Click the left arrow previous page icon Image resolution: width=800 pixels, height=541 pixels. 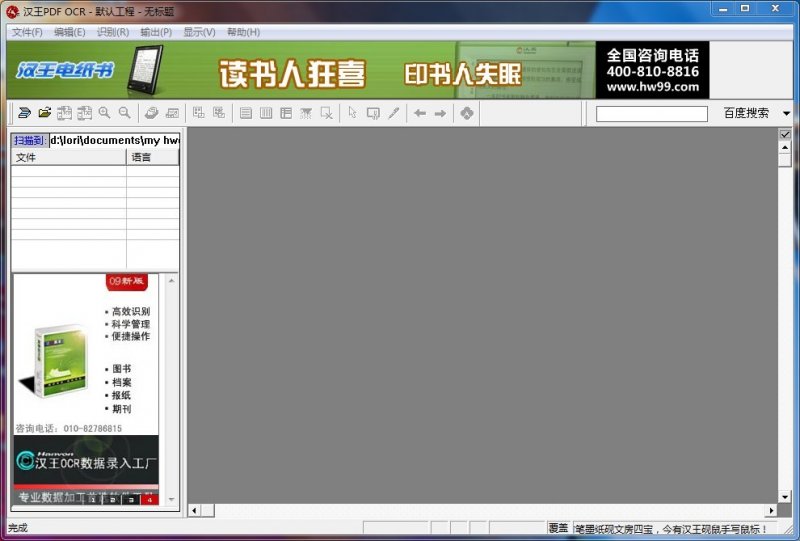420,113
